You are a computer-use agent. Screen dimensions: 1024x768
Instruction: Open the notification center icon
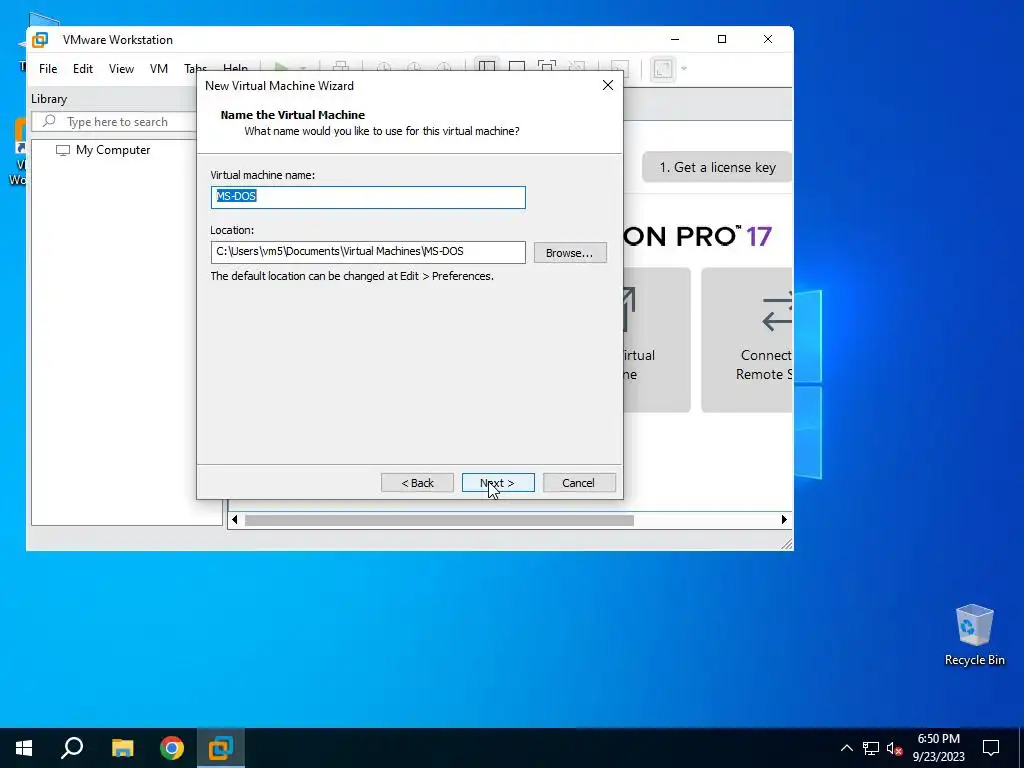click(x=991, y=748)
